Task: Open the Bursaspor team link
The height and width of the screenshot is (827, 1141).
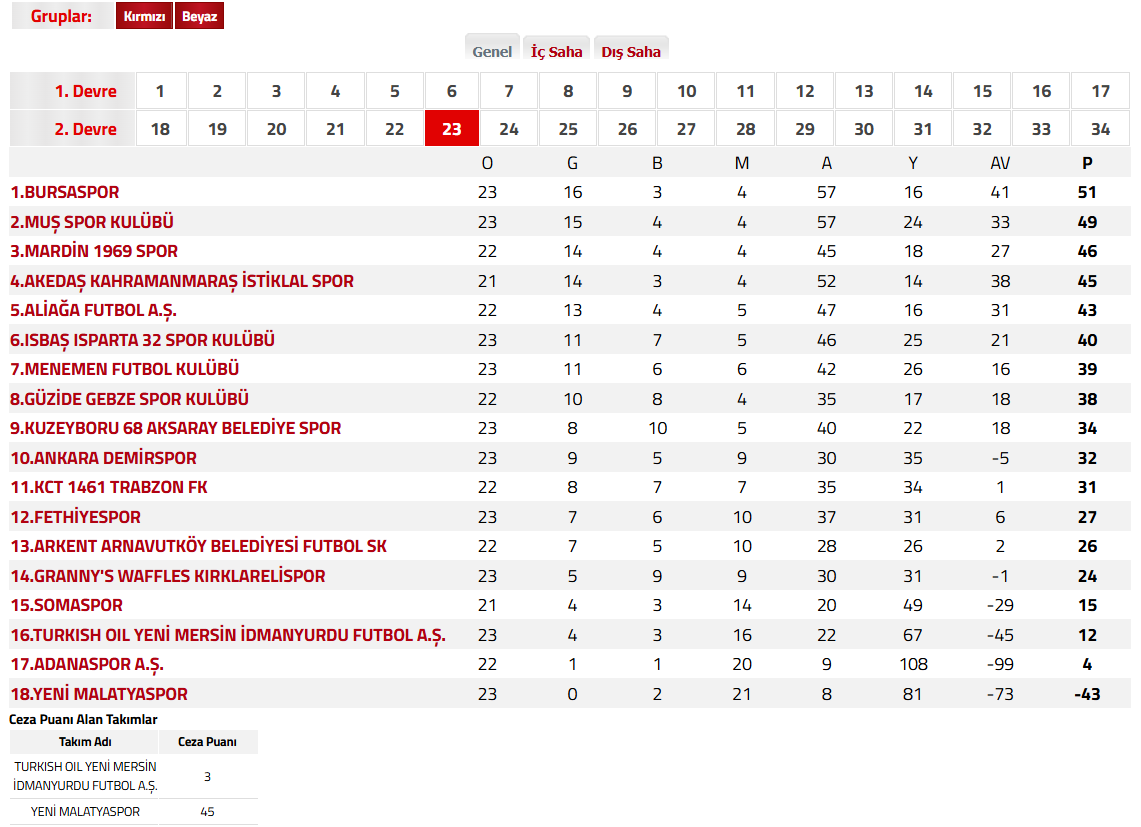Action: coord(65,192)
